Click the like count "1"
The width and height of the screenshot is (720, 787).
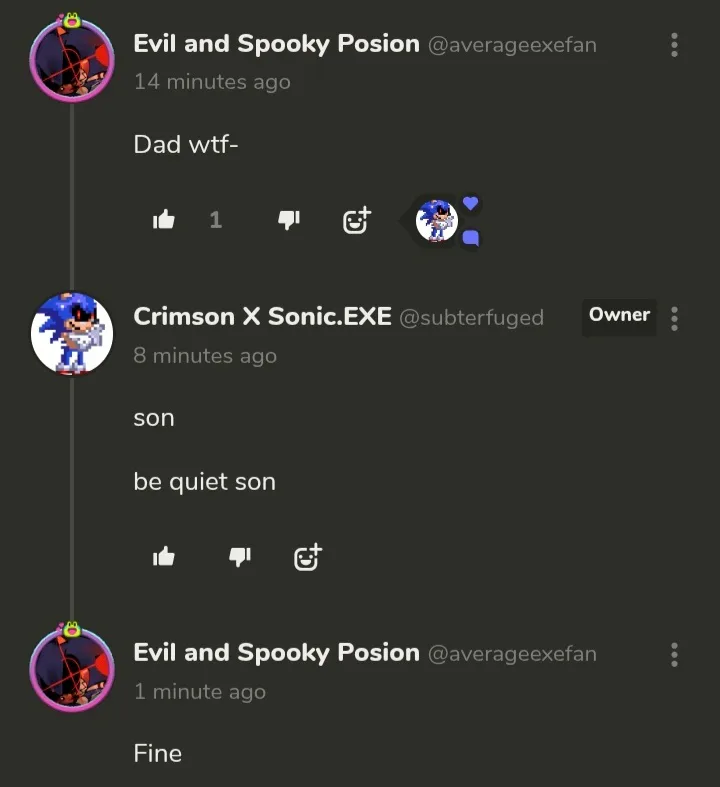[x=215, y=220]
